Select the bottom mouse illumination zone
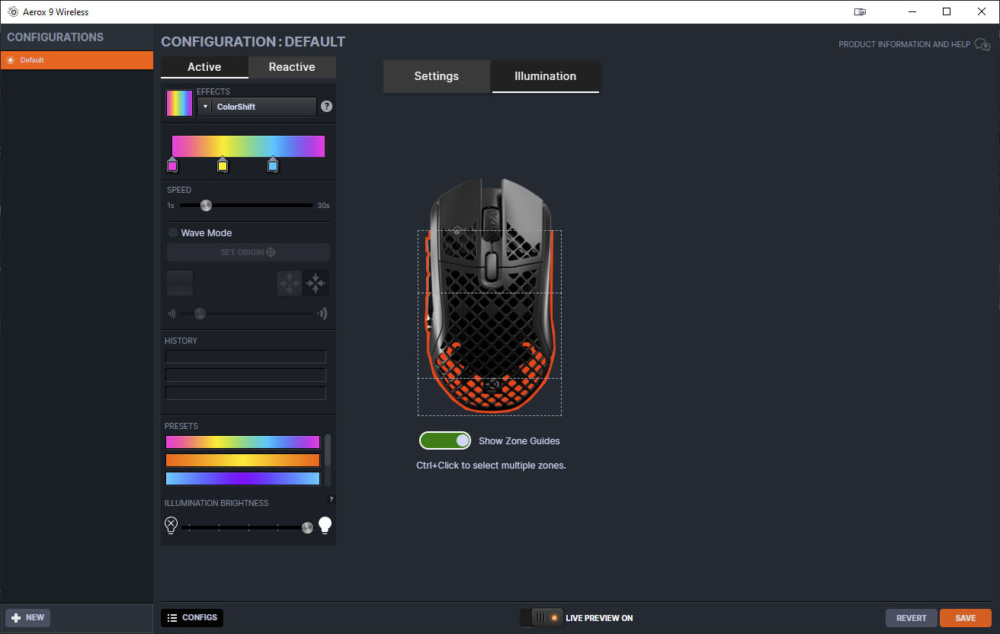This screenshot has width=1000, height=634. tap(490, 397)
